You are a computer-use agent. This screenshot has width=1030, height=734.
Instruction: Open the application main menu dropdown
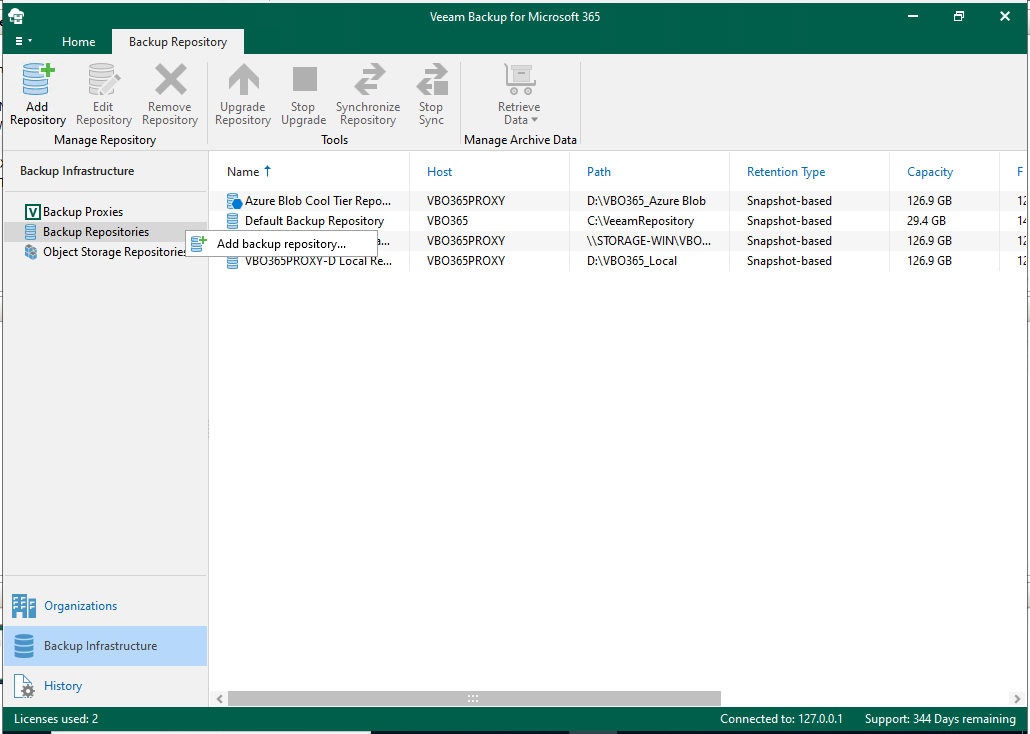point(23,41)
